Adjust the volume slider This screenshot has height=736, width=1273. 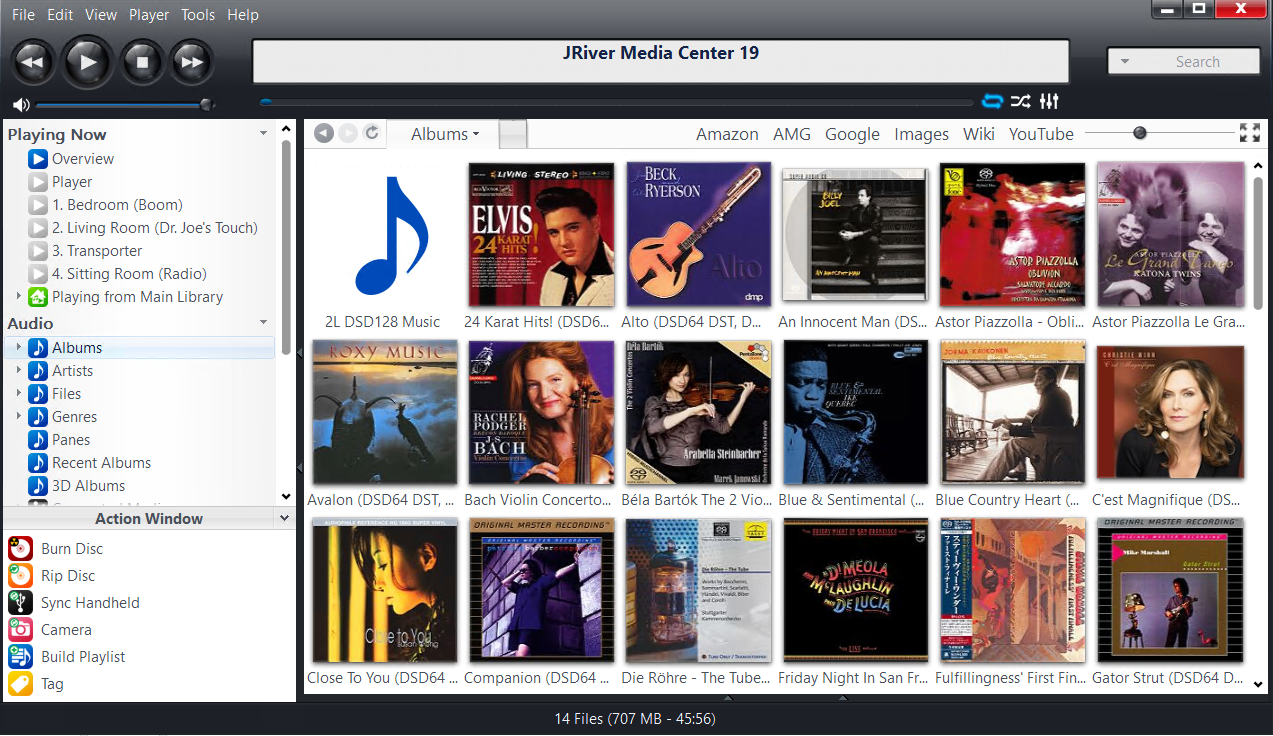click(x=123, y=105)
